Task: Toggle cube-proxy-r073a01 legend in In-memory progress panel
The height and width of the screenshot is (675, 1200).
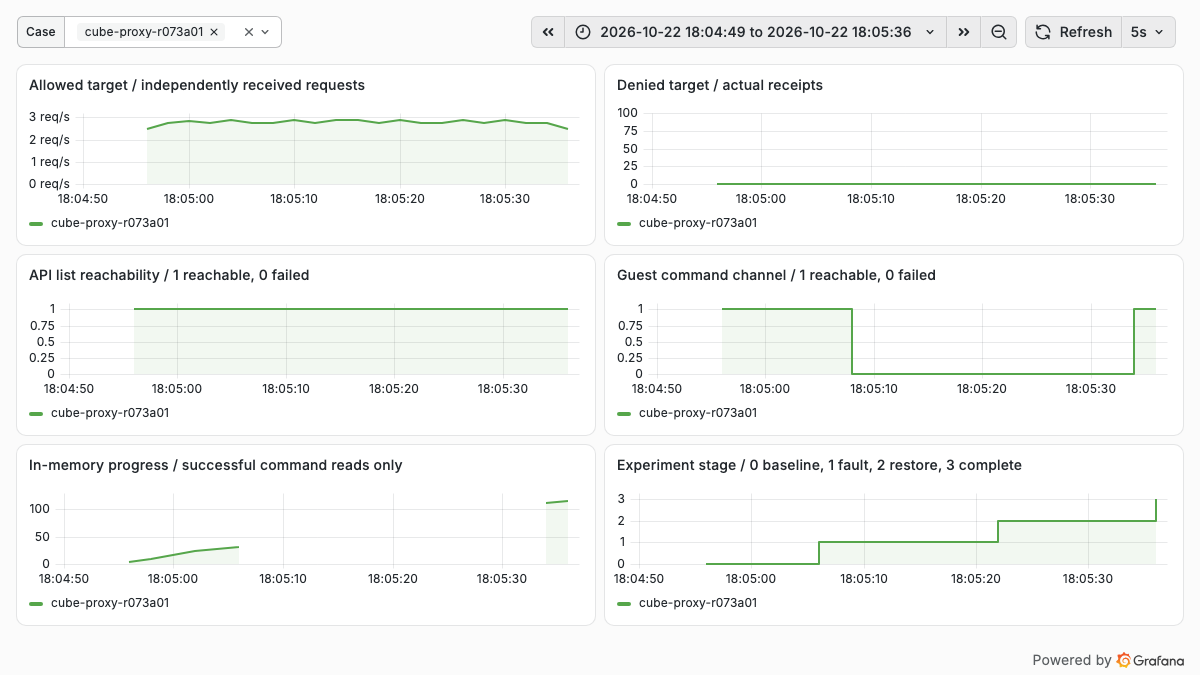Action: 110,603
